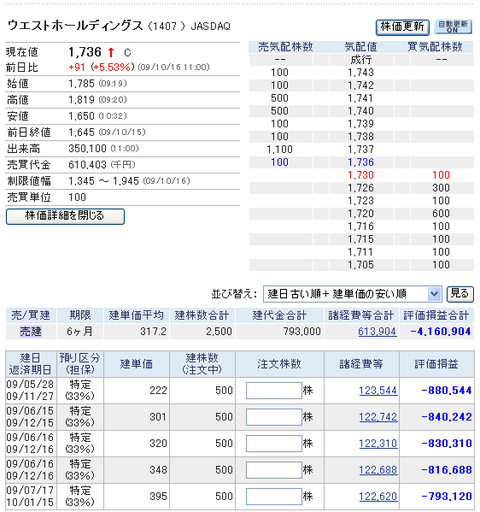Click valuation loss -840,242
The width and height of the screenshot is (480, 512).
click(x=446, y=417)
